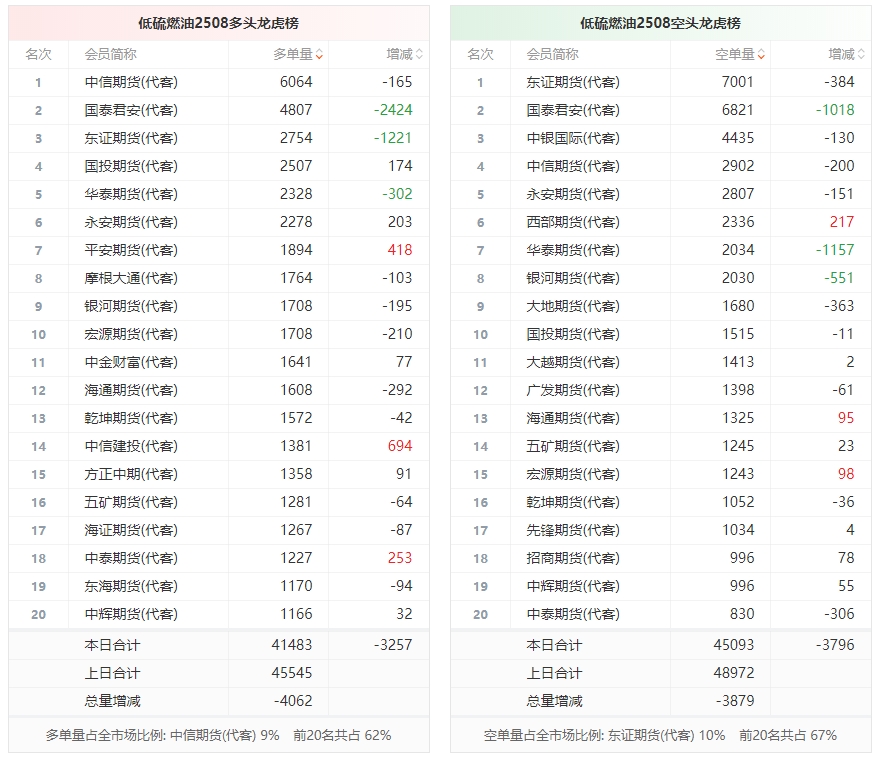The image size is (881, 759).
Task: Select 乾坤期货(代客) in long table rank 13
Action: (131, 419)
